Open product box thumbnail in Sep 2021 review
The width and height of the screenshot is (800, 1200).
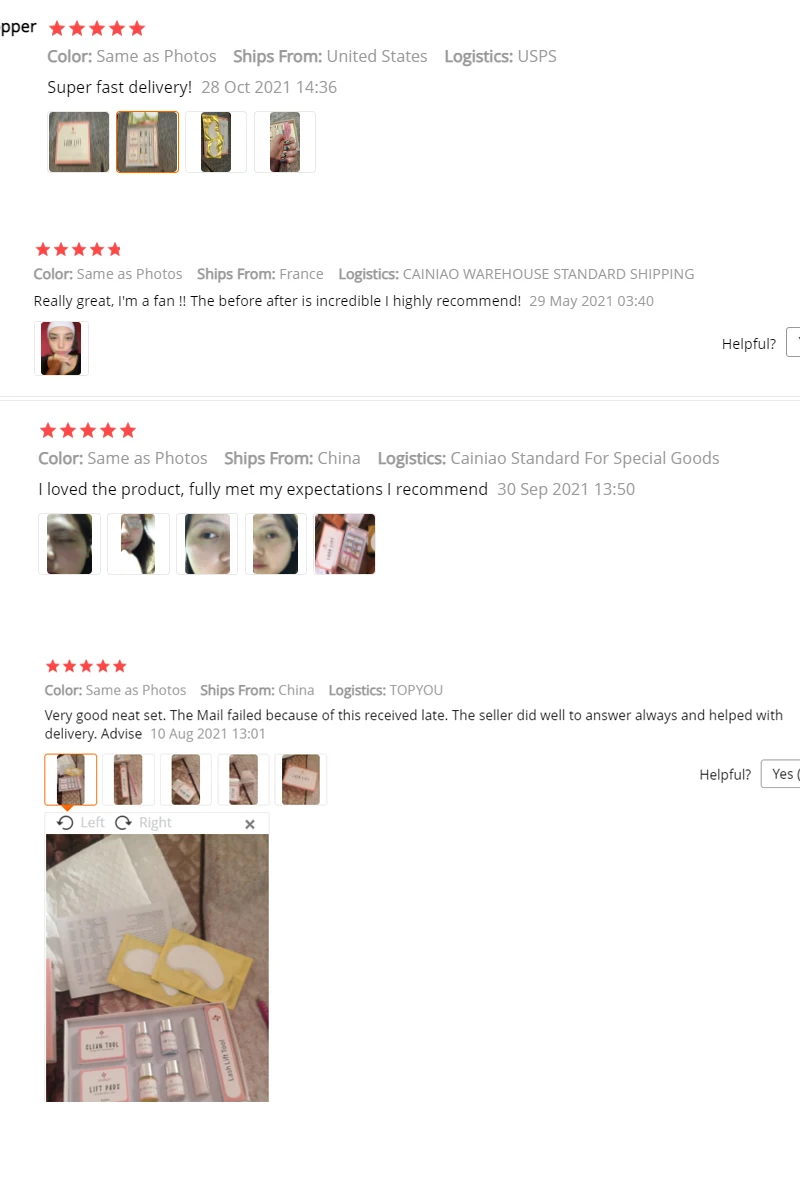[345, 544]
